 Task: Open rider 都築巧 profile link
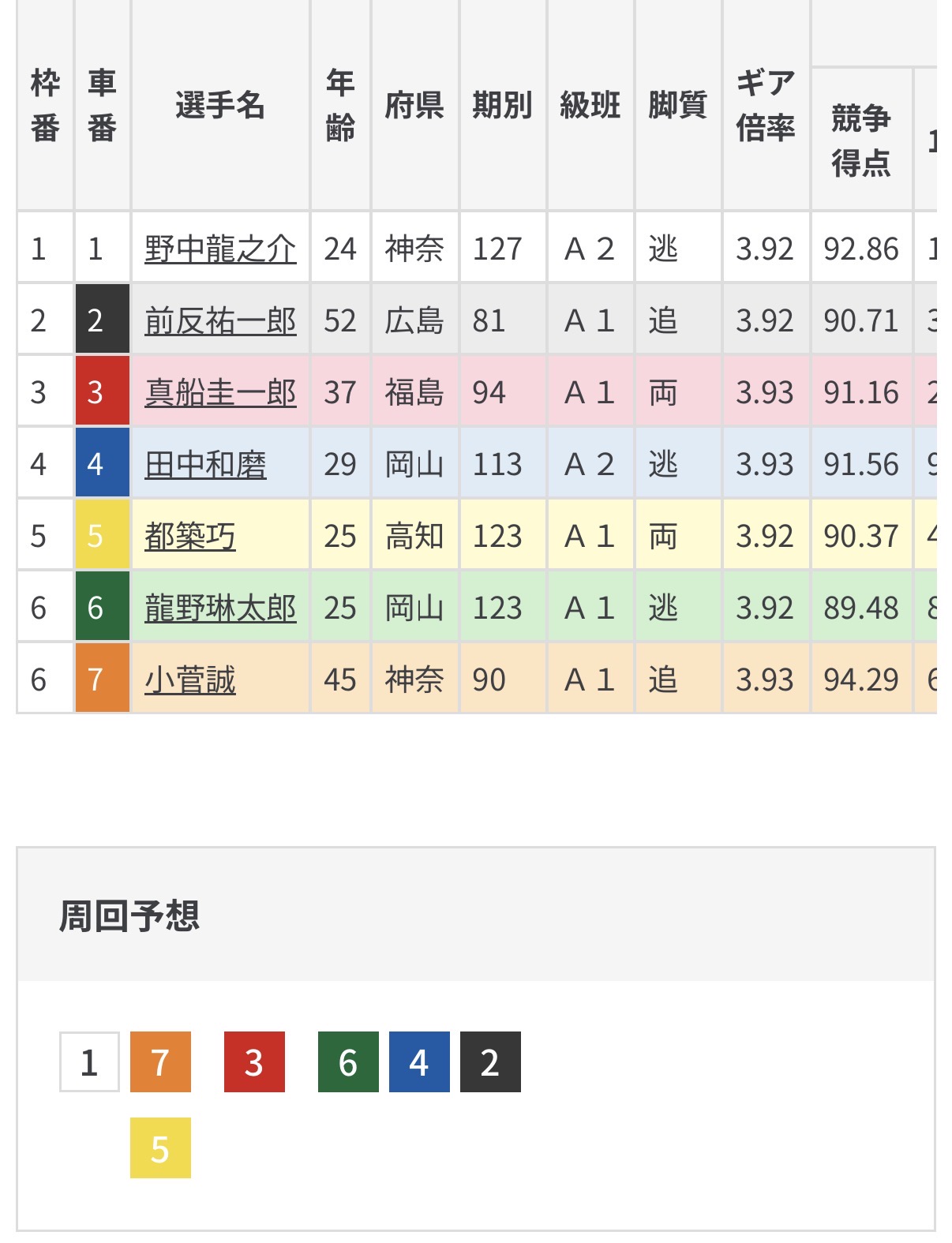pyautogui.click(x=190, y=537)
